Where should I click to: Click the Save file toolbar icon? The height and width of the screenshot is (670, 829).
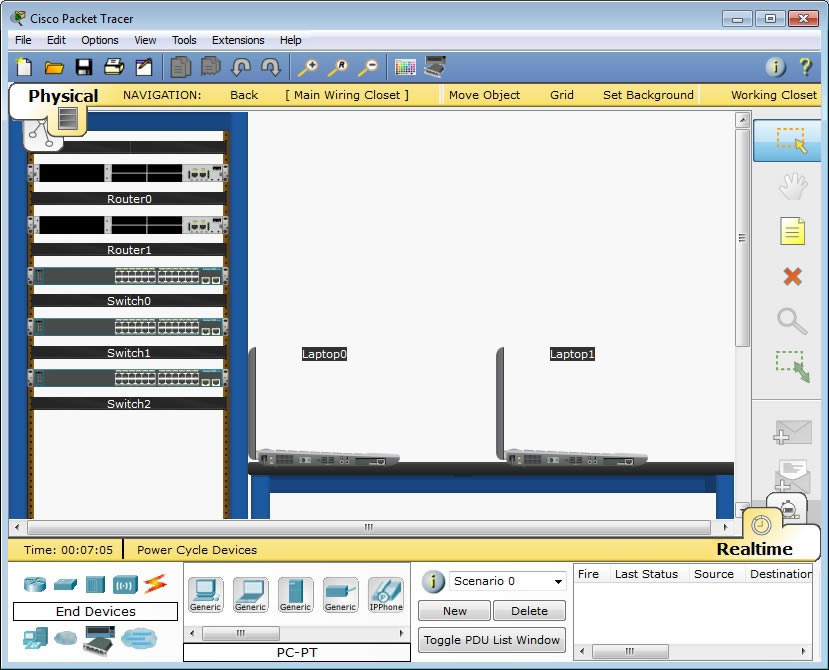pos(84,67)
